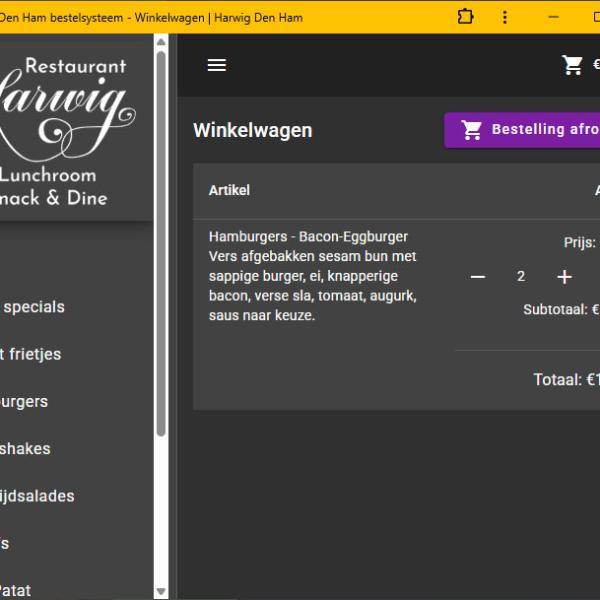Screen dimensions: 600x600
Task: Open the browser extensions puzzle icon
Action: pyautogui.click(x=465, y=17)
